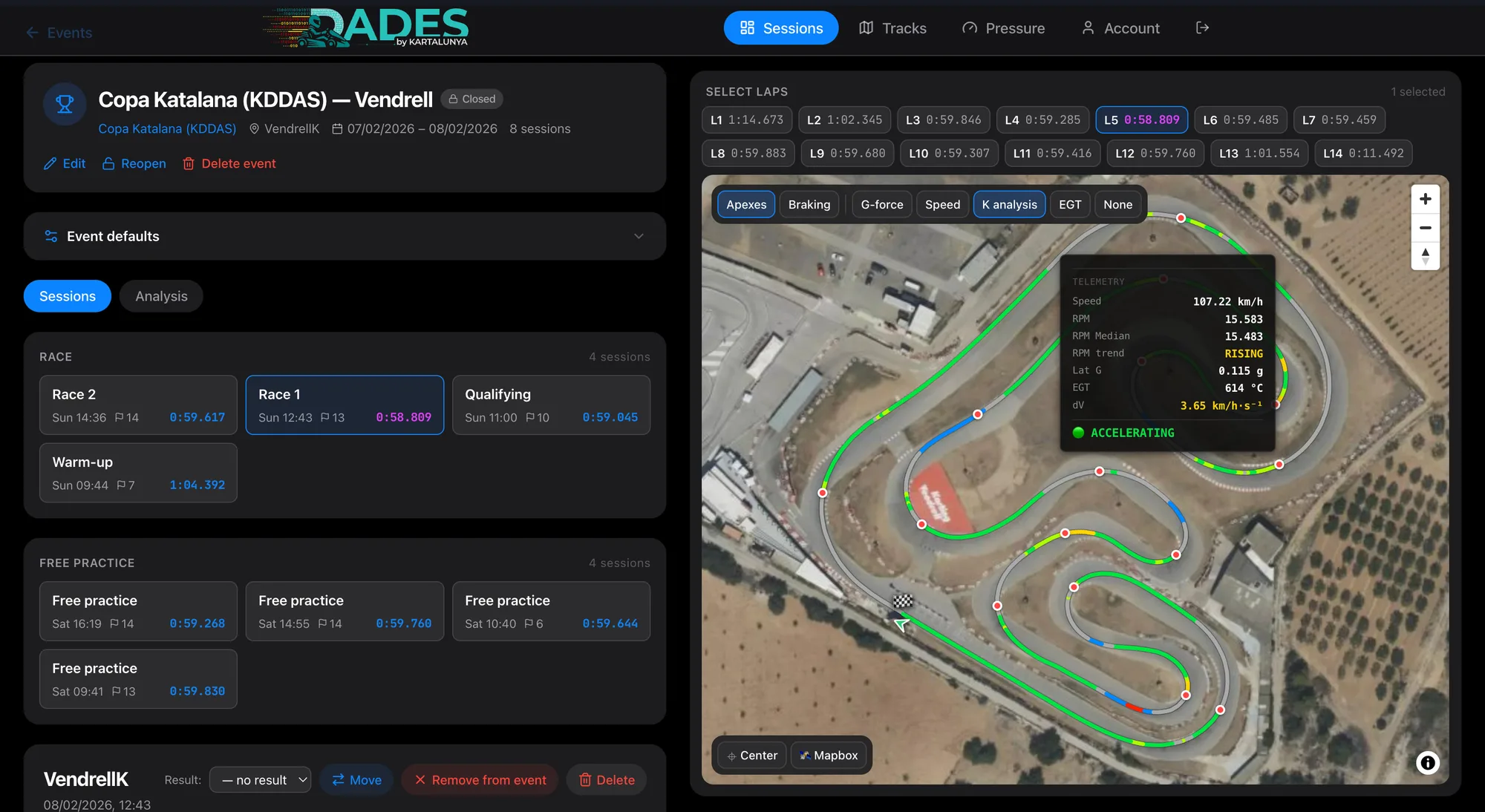1485x812 pixels.
Task: Toggle the K analysis color mode
Action: pyautogui.click(x=1009, y=204)
